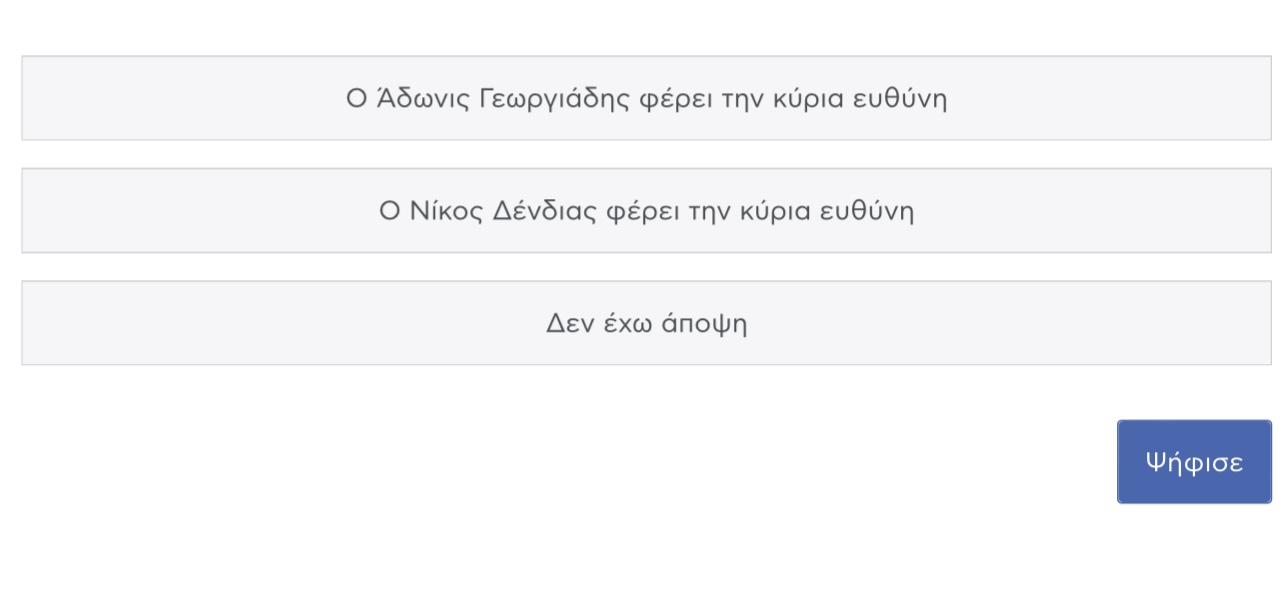Mark the second poll answer about Δένδιας

pyautogui.click(x=646, y=211)
